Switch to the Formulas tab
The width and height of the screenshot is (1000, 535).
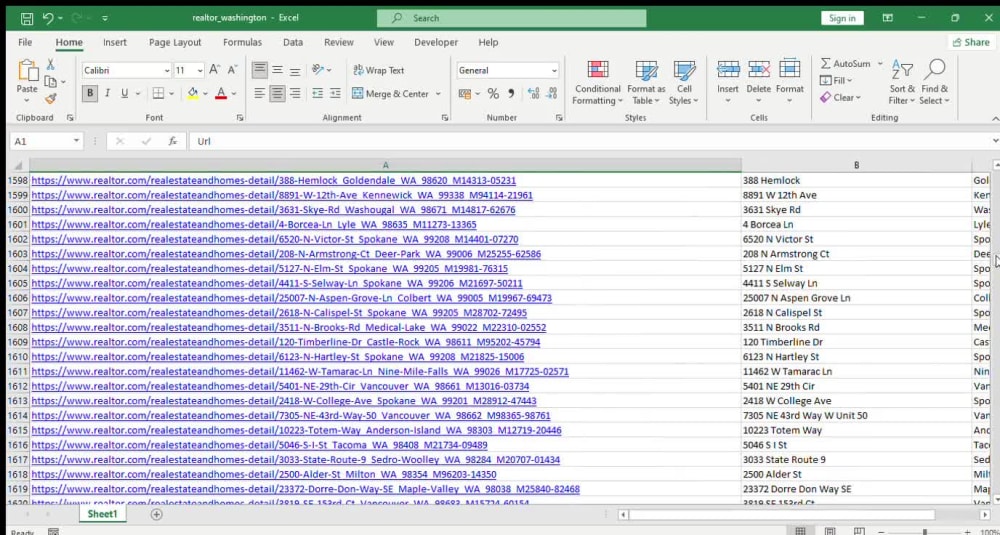(x=242, y=42)
